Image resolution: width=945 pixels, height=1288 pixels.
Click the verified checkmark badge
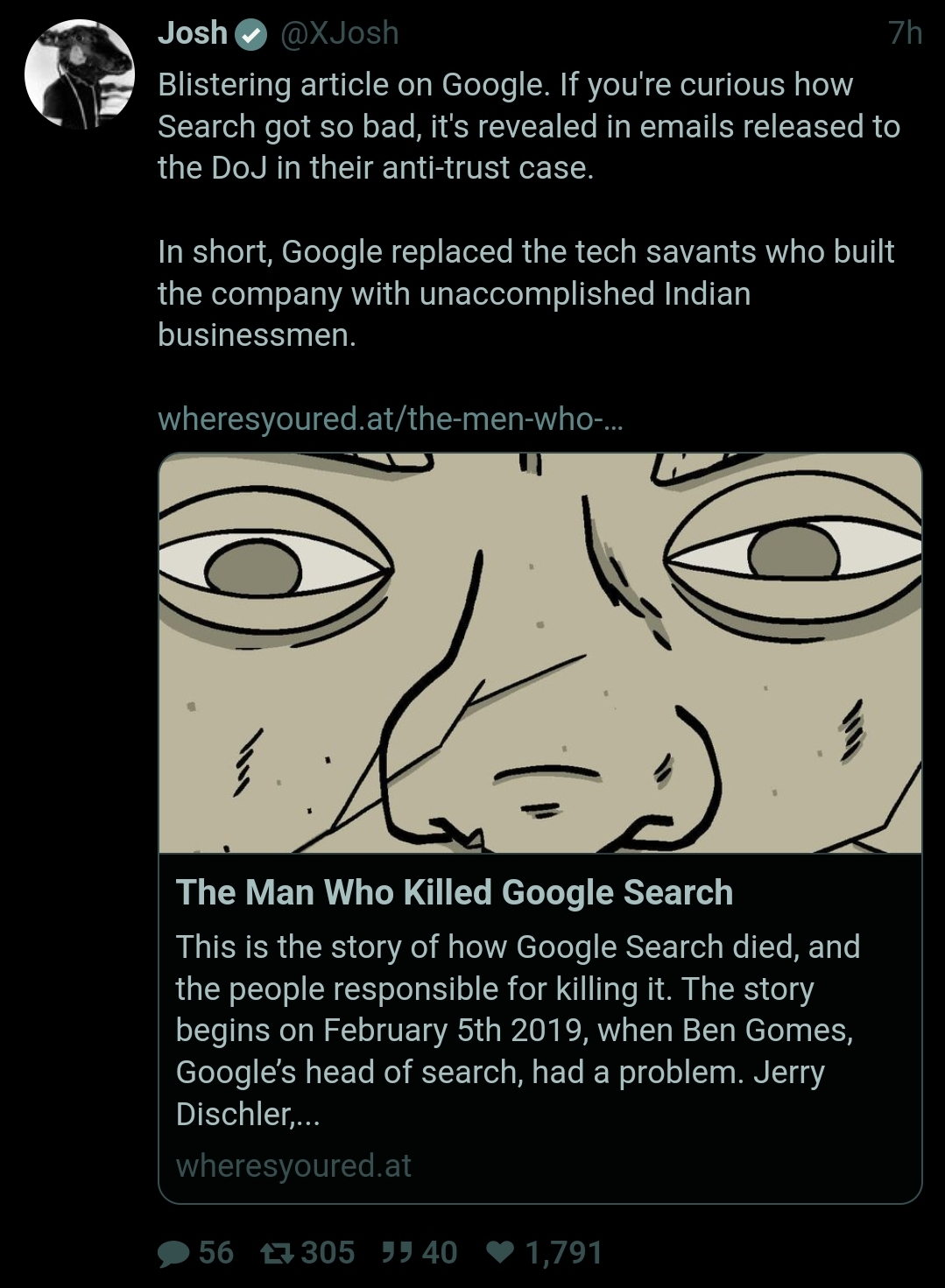point(252,34)
